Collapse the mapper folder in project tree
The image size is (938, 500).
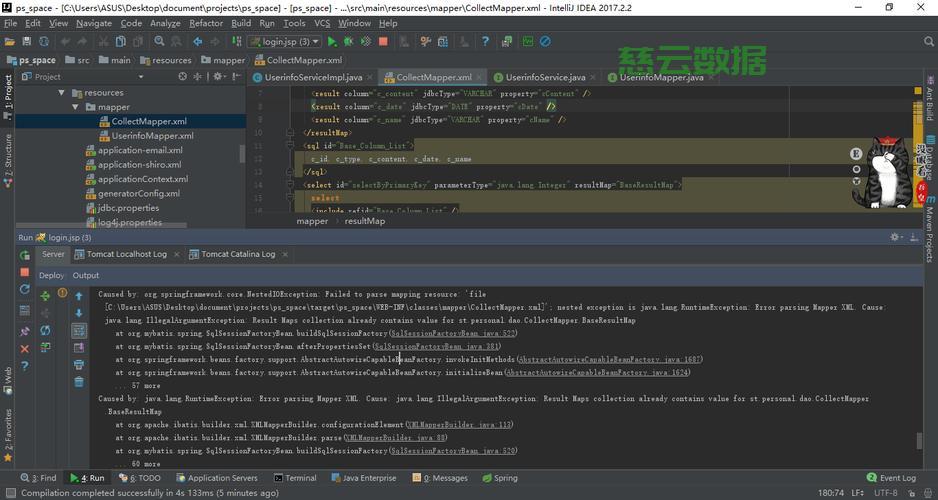89,107
